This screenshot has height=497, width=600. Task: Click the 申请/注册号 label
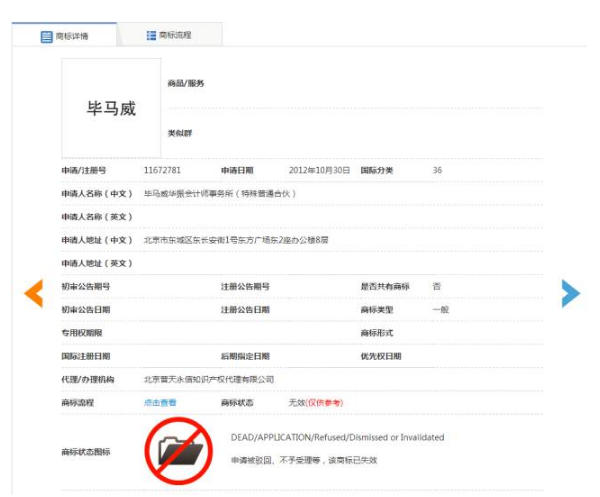[x=84, y=170]
